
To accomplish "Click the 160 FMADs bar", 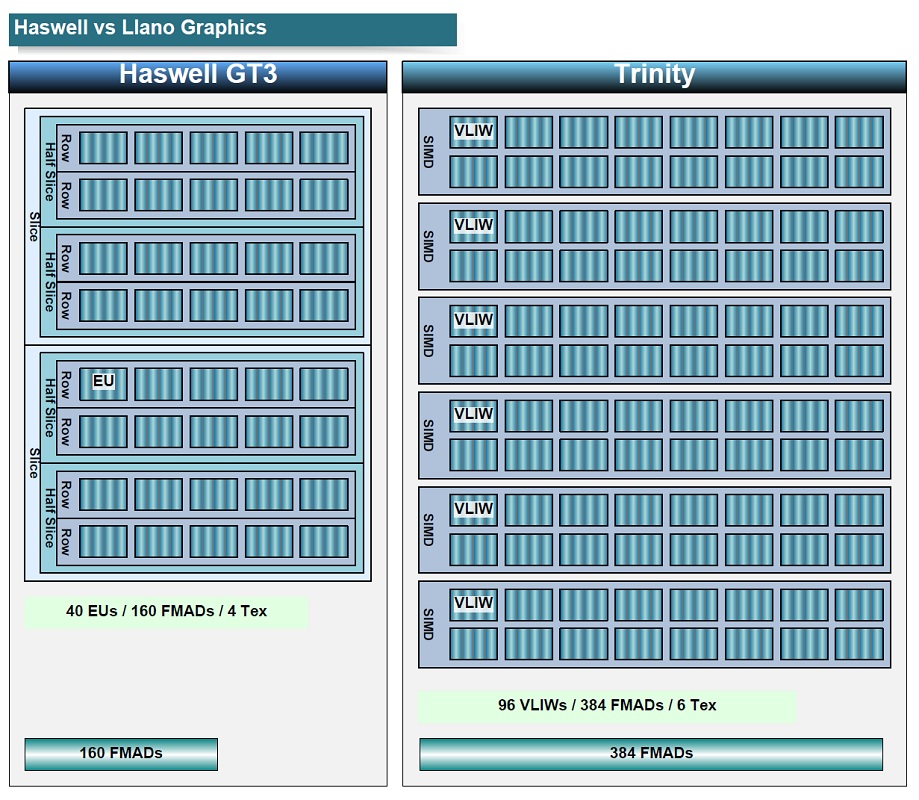I will (121, 753).
